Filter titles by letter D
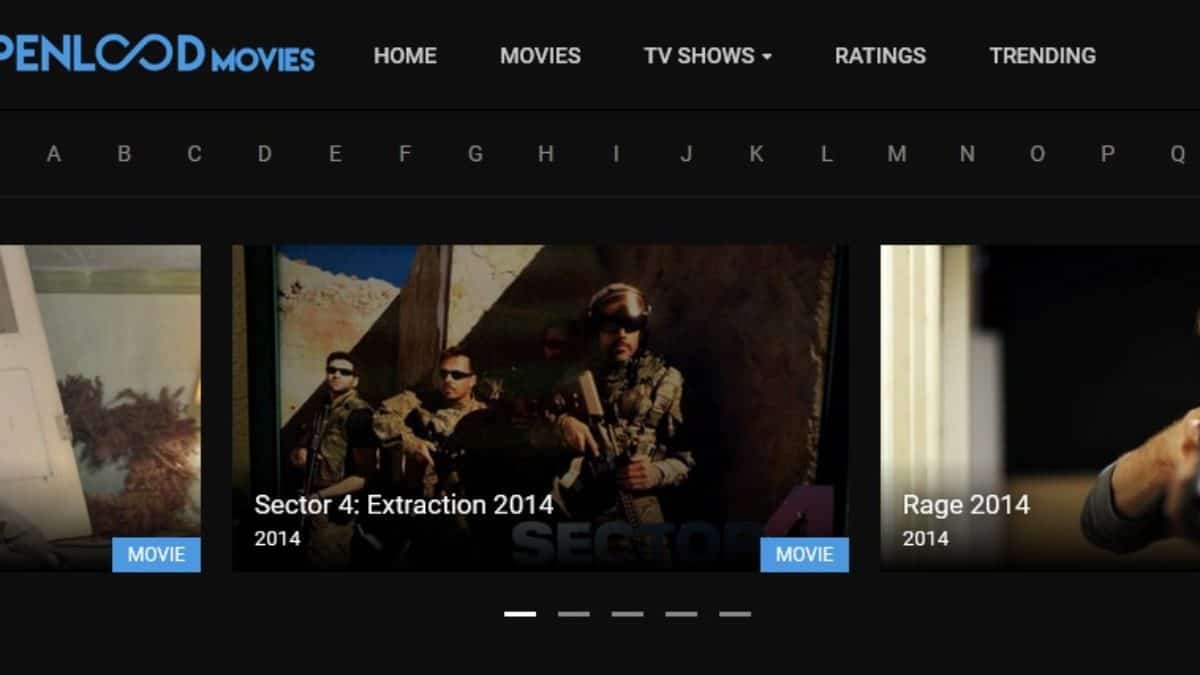Image resolution: width=1200 pixels, height=675 pixels. click(x=264, y=154)
